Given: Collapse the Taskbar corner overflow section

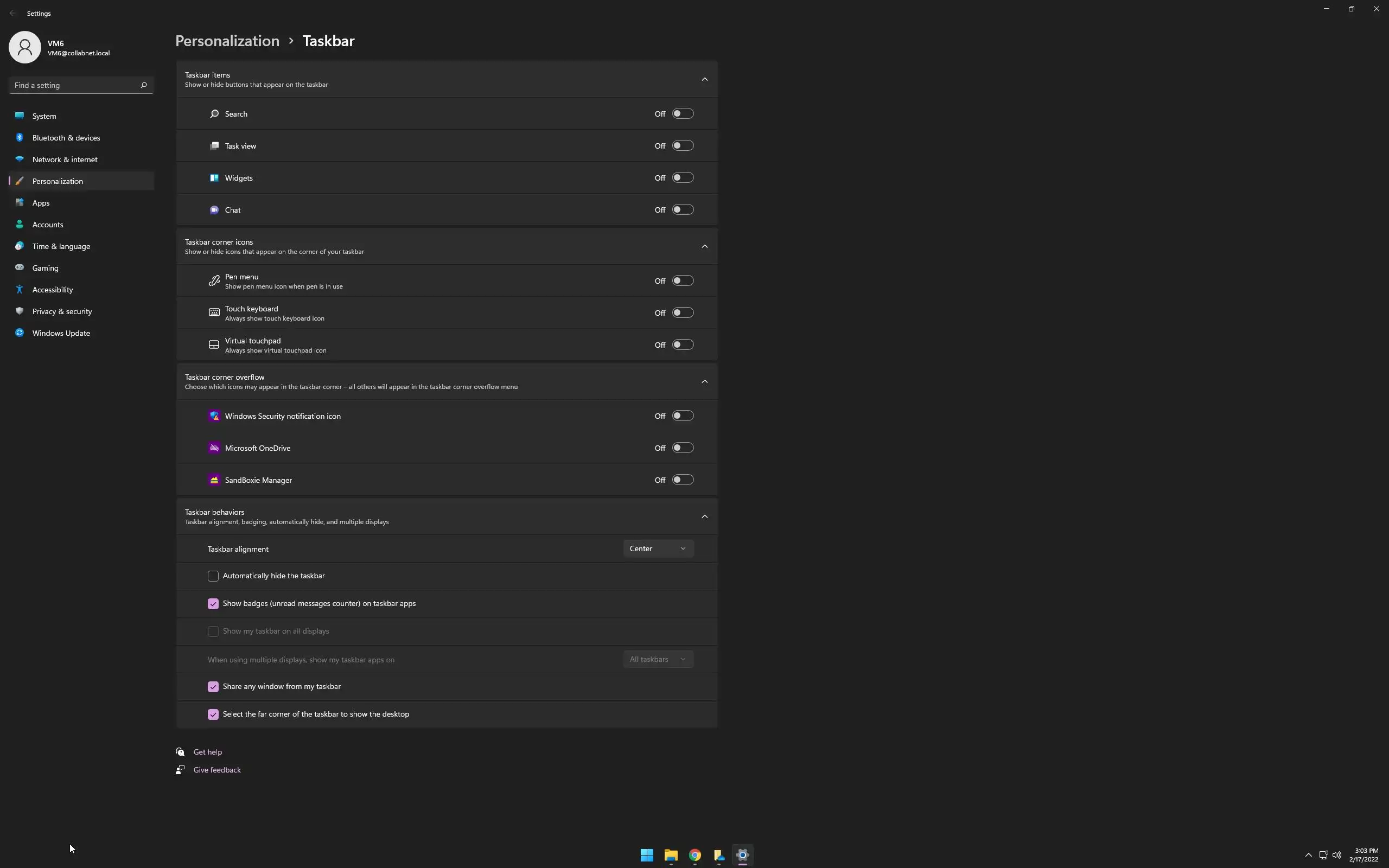Looking at the screenshot, I should [704, 381].
